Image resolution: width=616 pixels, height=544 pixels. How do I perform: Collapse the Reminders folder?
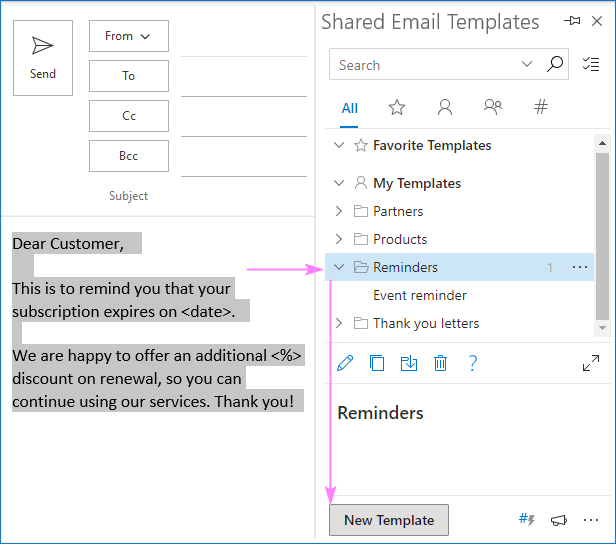click(339, 267)
